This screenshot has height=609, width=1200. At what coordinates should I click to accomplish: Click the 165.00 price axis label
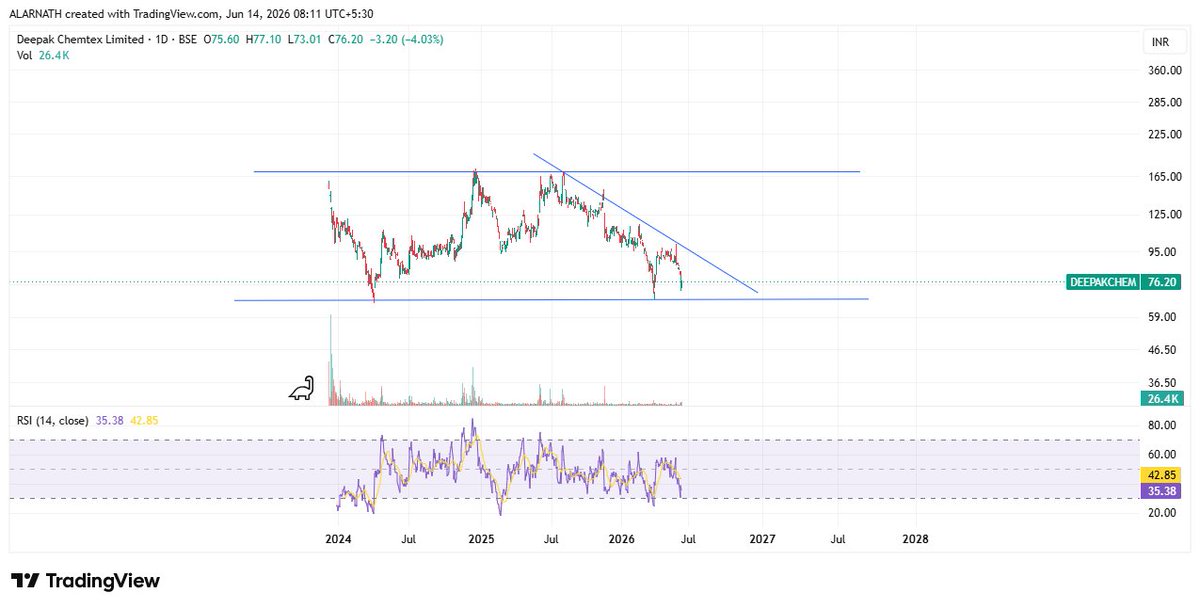[x=1165, y=177]
